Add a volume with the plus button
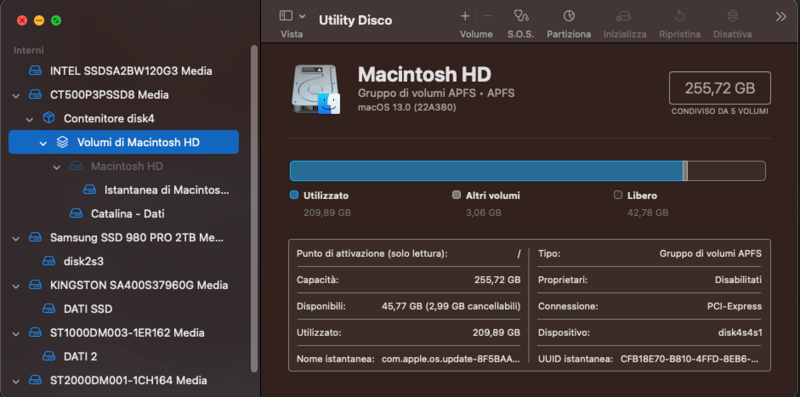Screen dimensions: 800x397 click(465, 16)
